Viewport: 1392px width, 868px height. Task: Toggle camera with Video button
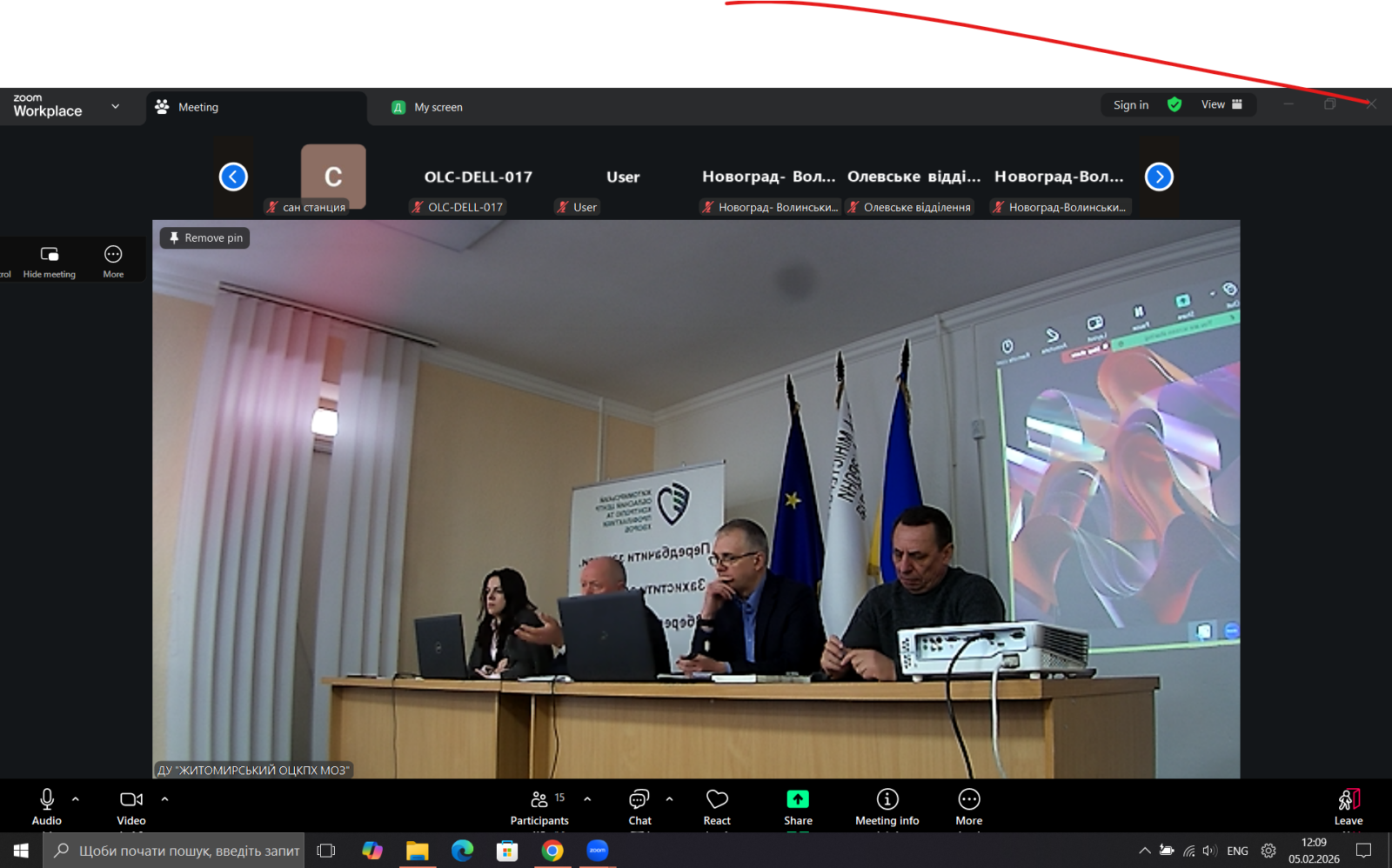tap(131, 805)
